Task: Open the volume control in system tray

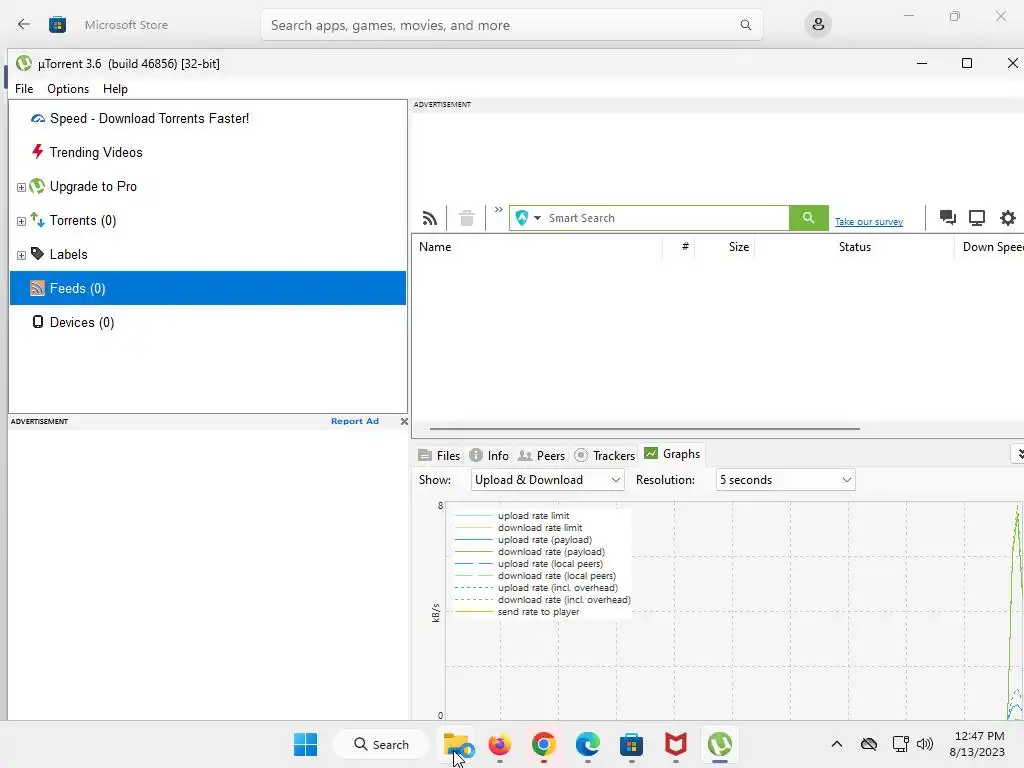Action: click(x=925, y=744)
